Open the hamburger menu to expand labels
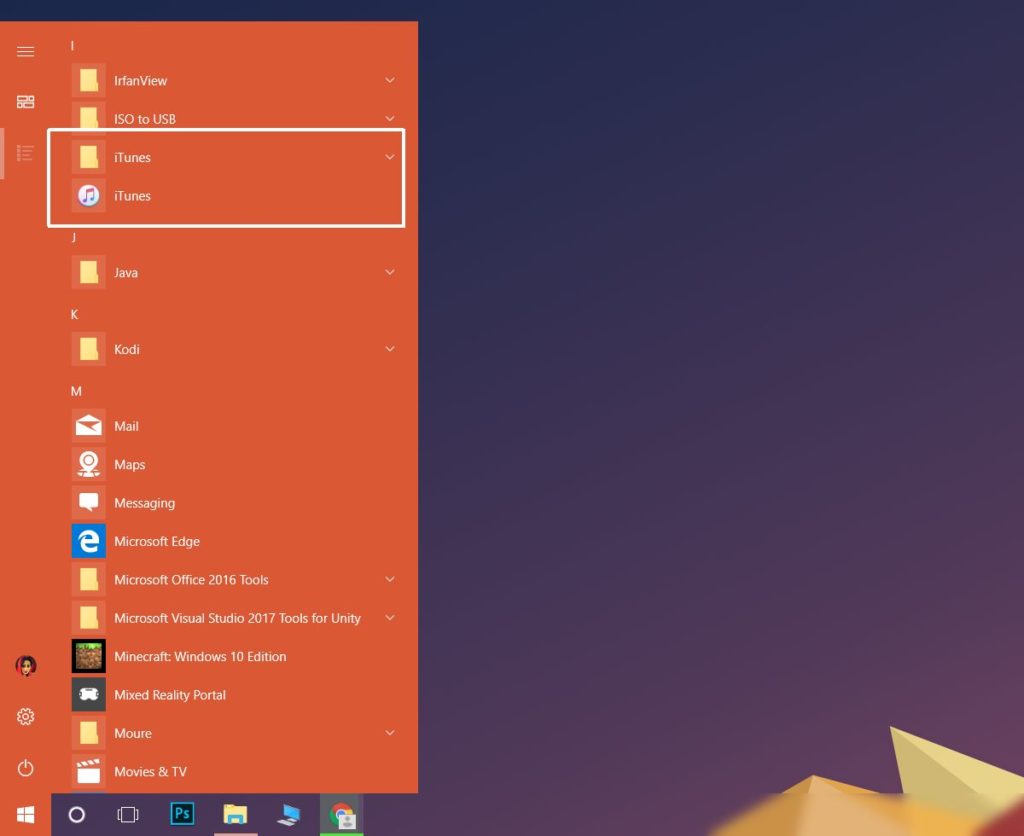Screen dimensions: 1024x836 [x=25, y=51]
